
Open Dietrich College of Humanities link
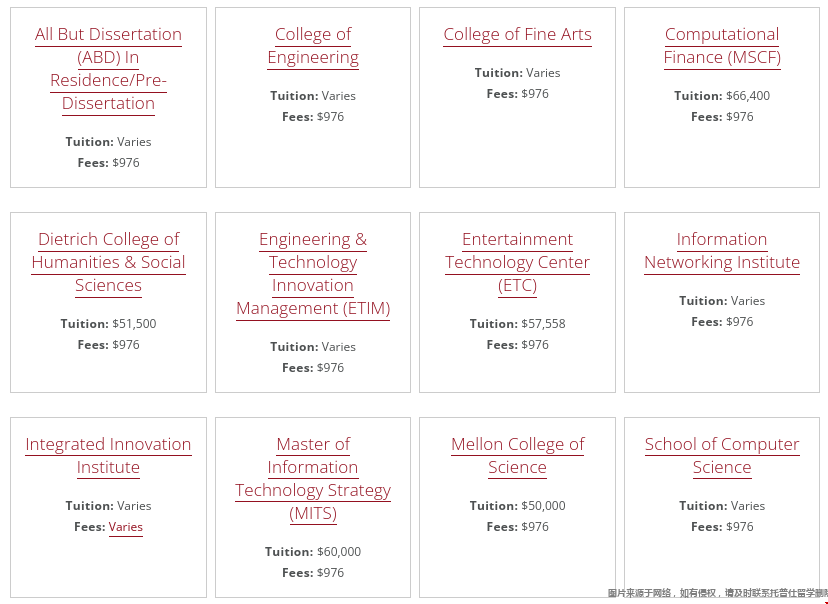(108, 262)
